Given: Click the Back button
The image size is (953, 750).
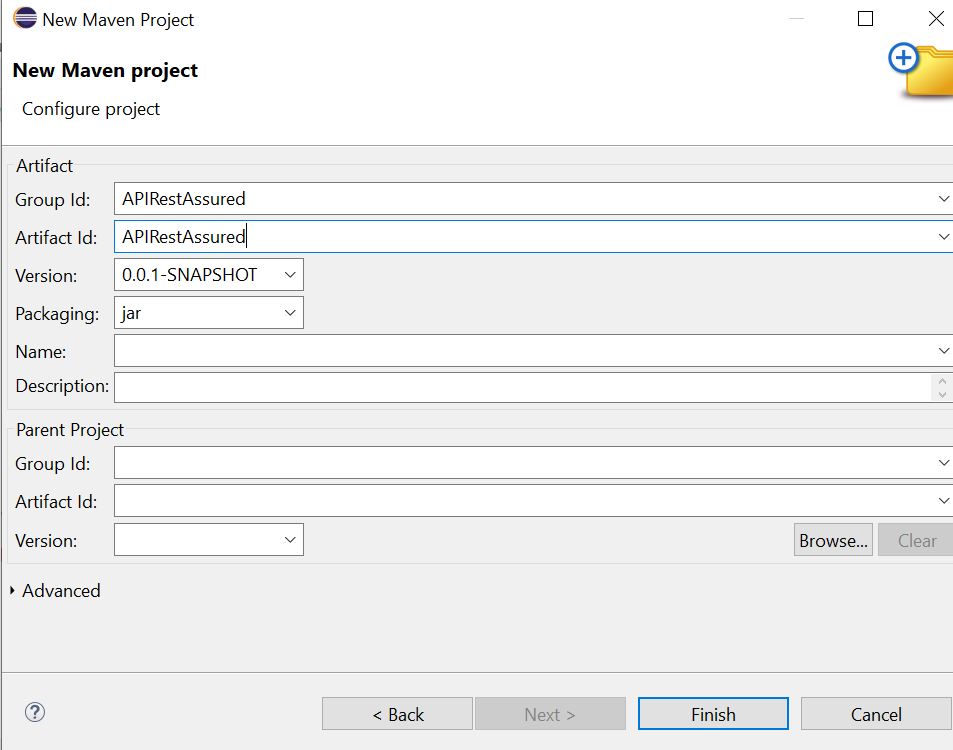Looking at the screenshot, I should point(397,713).
